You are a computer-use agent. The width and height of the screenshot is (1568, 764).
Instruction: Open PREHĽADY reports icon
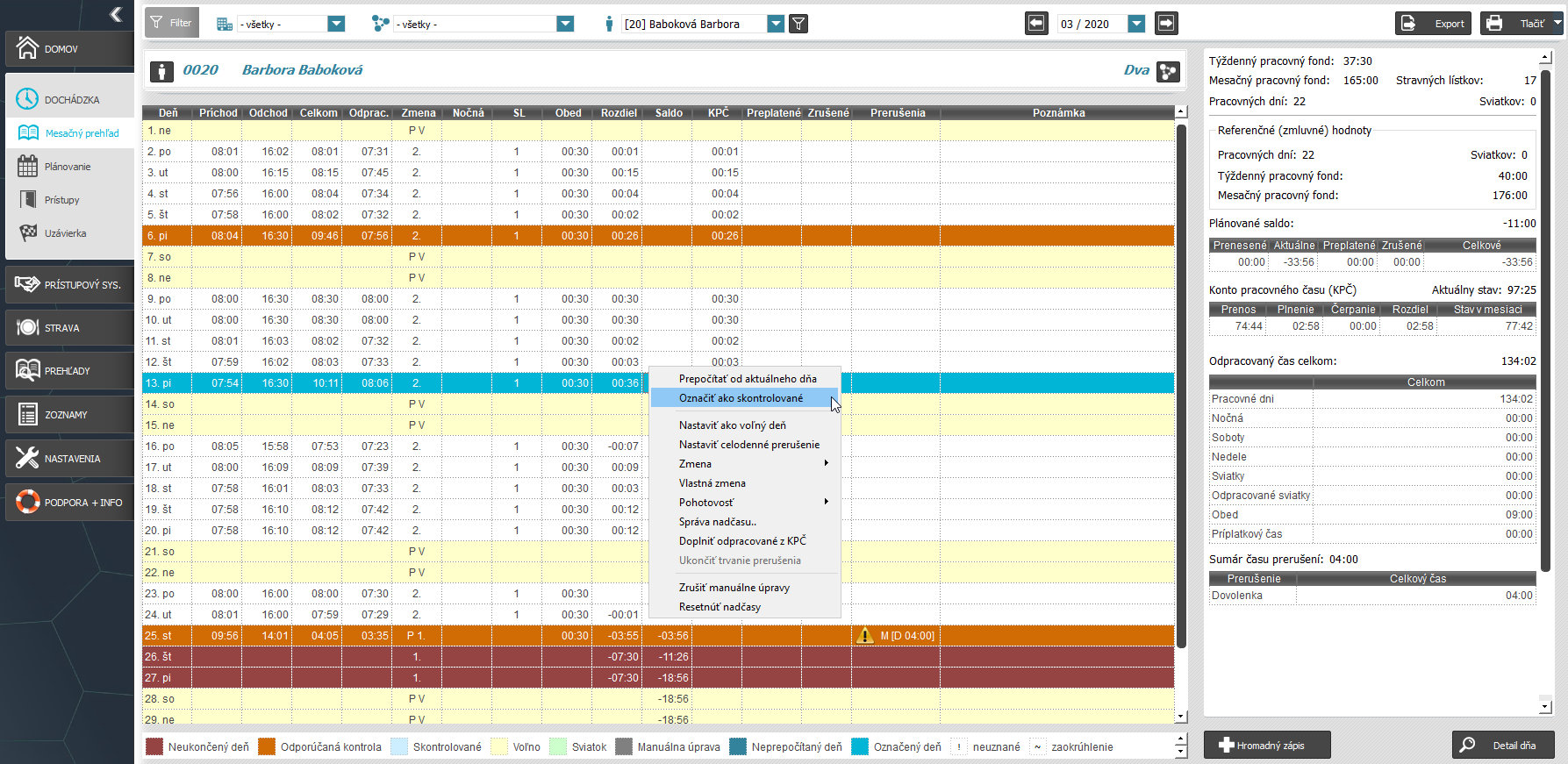pos(27,370)
